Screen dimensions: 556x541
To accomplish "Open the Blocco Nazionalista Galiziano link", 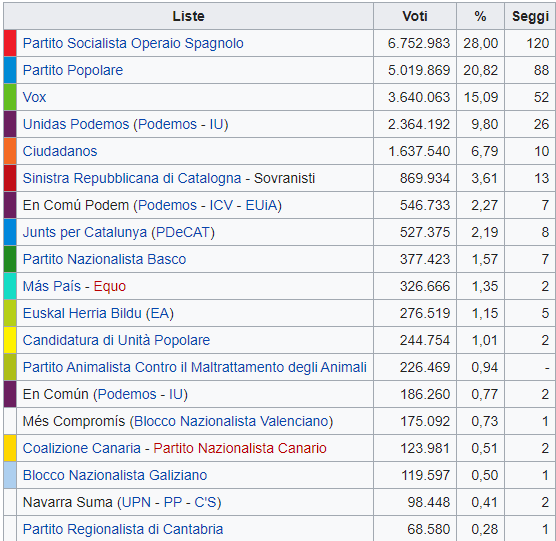I will [x=115, y=475].
